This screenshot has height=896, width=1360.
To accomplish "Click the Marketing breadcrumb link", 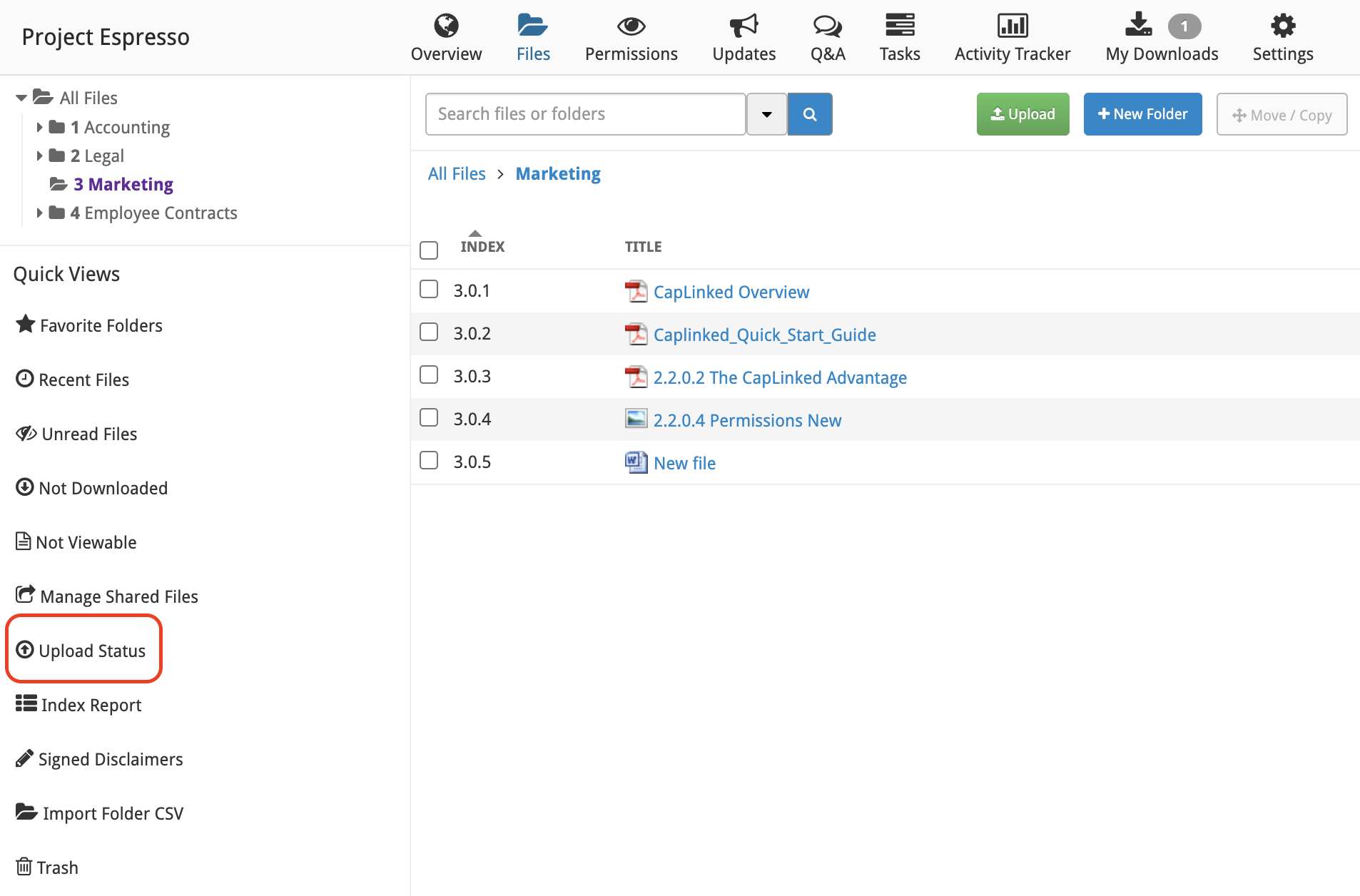I will [558, 174].
